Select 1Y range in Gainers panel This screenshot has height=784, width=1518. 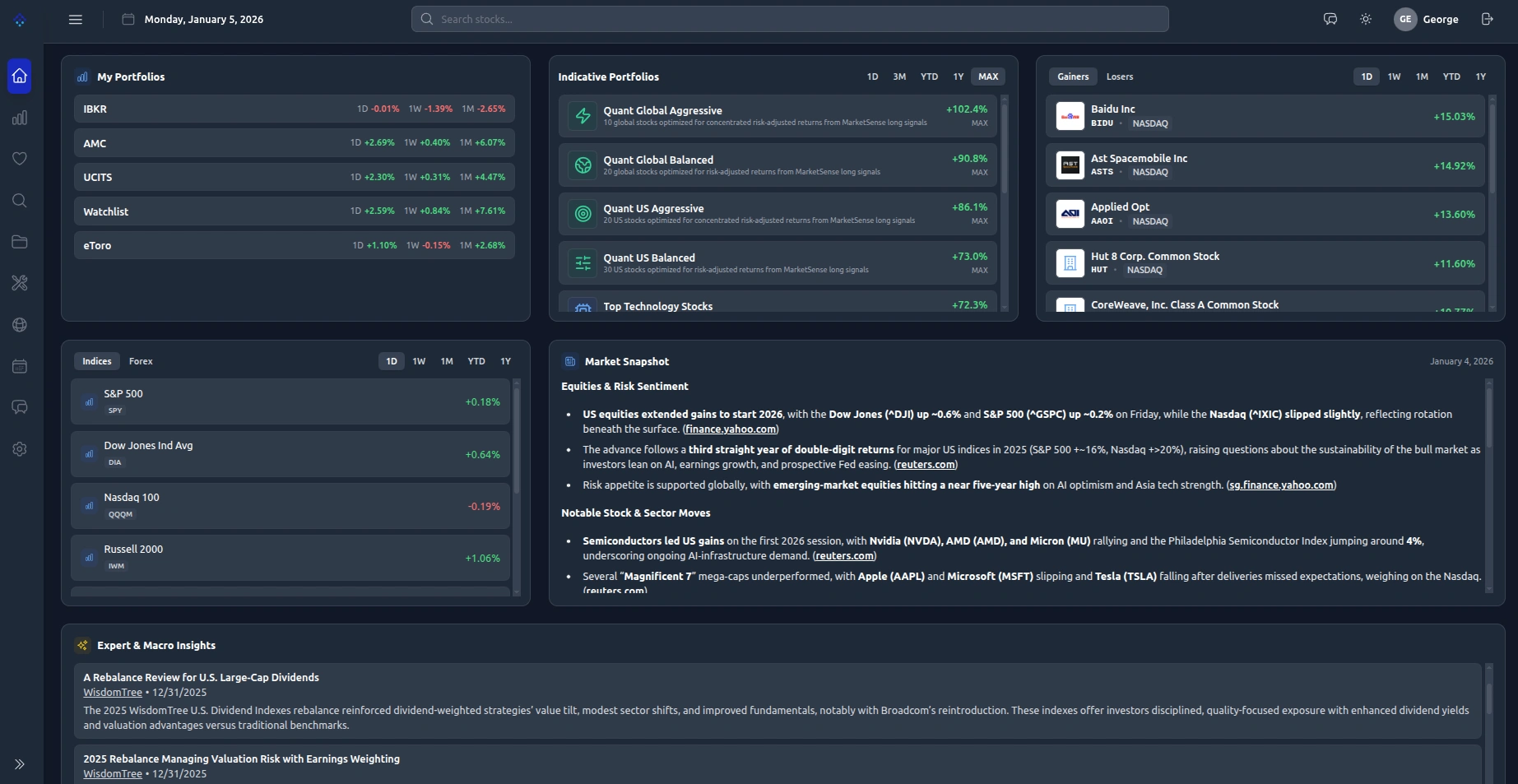click(x=1481, y=77)
